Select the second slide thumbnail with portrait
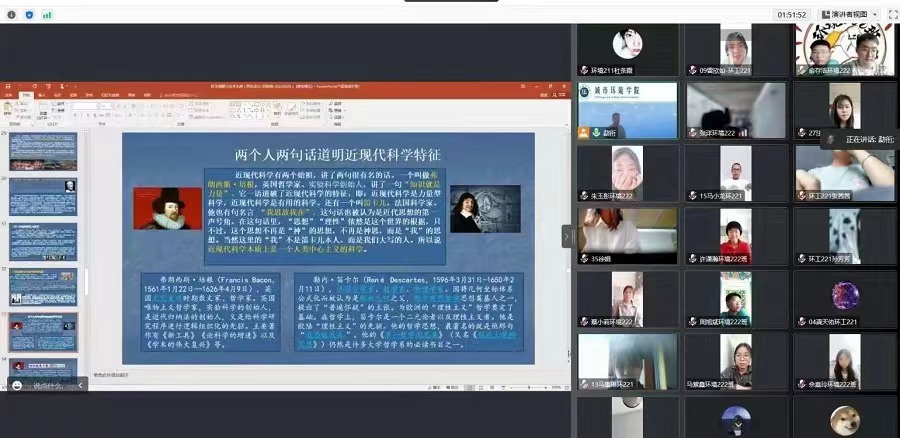900x438 pixels. (43, 196)
